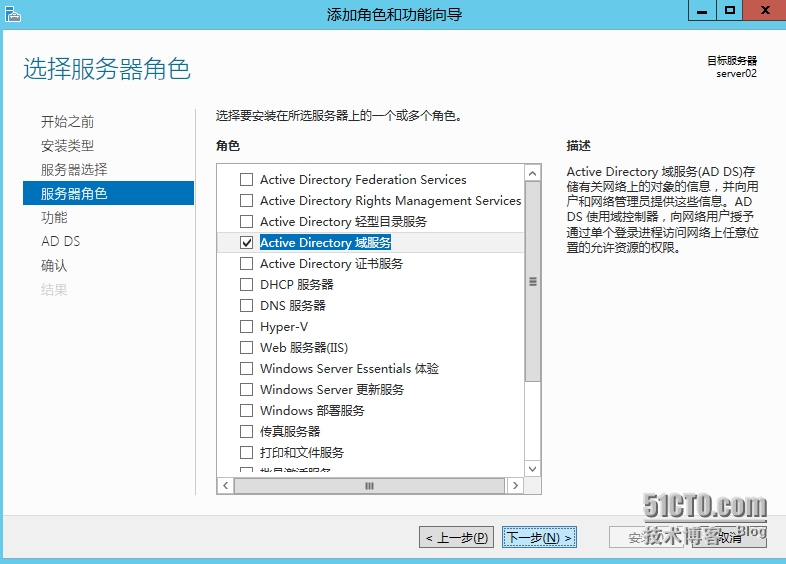Select the Windows 部署服务 label text
Viewport: 786px width, 564px height.
coord(312,411)
